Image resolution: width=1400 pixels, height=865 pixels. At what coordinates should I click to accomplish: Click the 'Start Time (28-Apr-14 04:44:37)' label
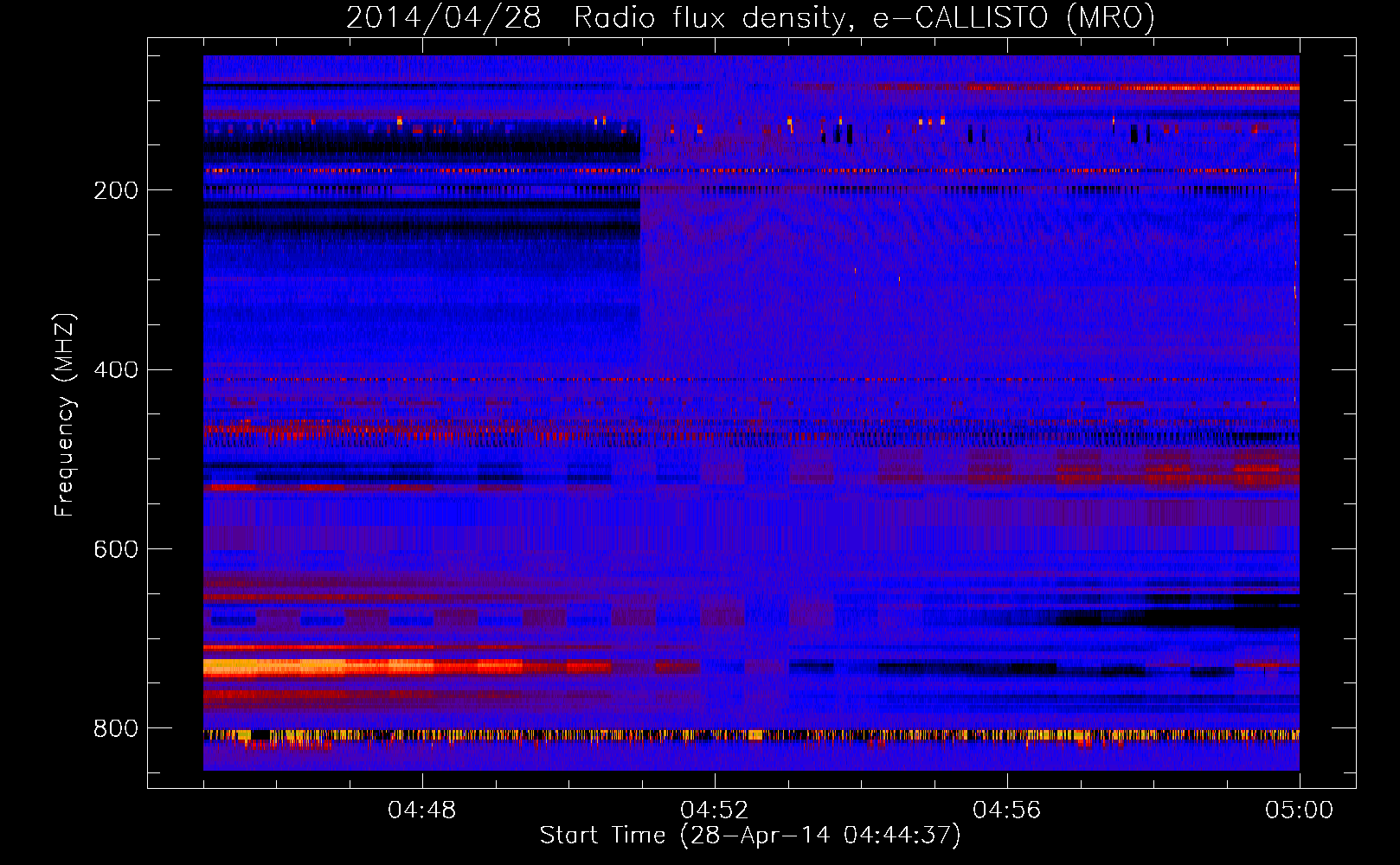[750, 836]
